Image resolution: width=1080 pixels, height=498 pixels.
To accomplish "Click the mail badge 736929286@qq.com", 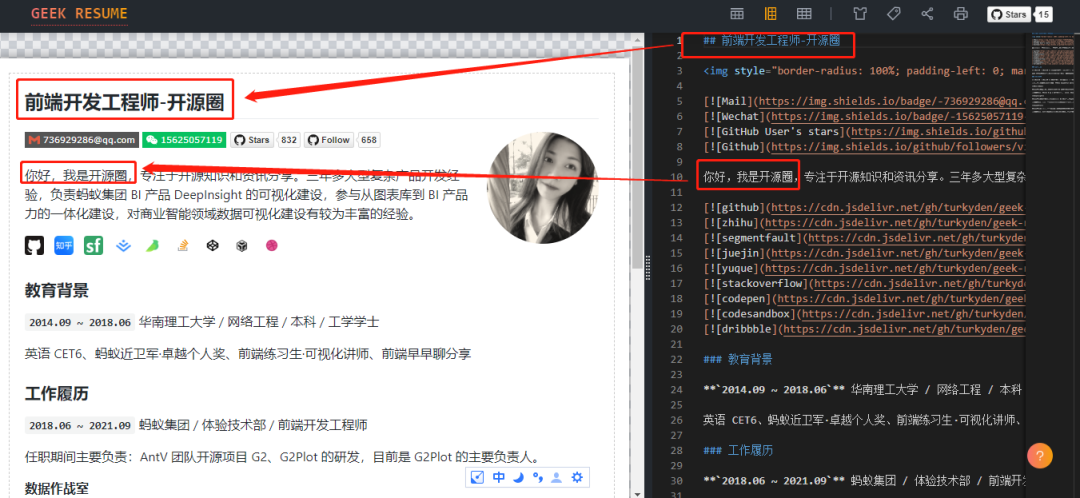I will click(x=82, y=140).
